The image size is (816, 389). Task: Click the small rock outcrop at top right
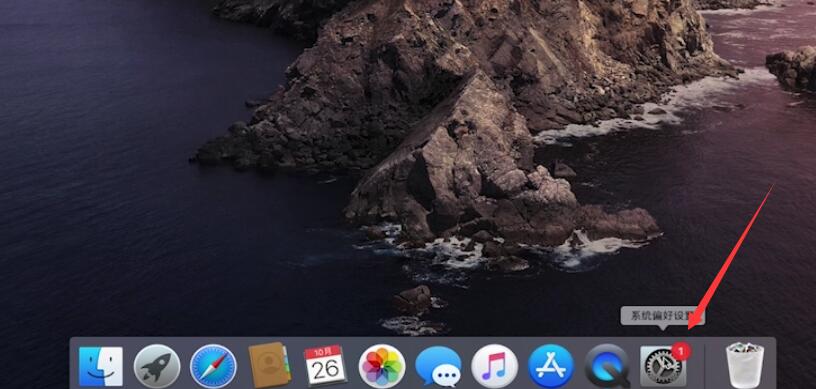[x=792, y=68]
